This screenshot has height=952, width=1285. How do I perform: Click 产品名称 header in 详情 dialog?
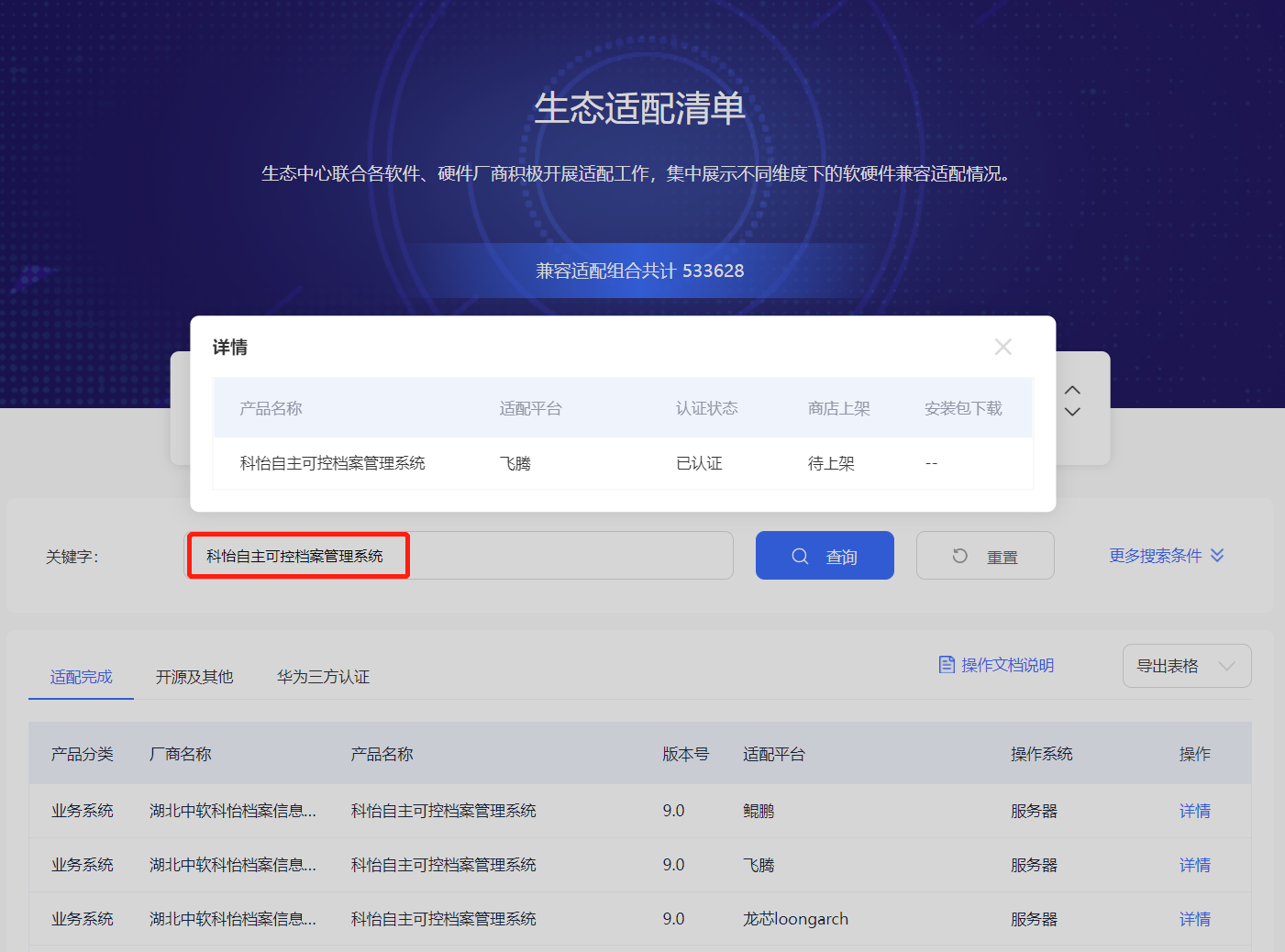[271, 408]
